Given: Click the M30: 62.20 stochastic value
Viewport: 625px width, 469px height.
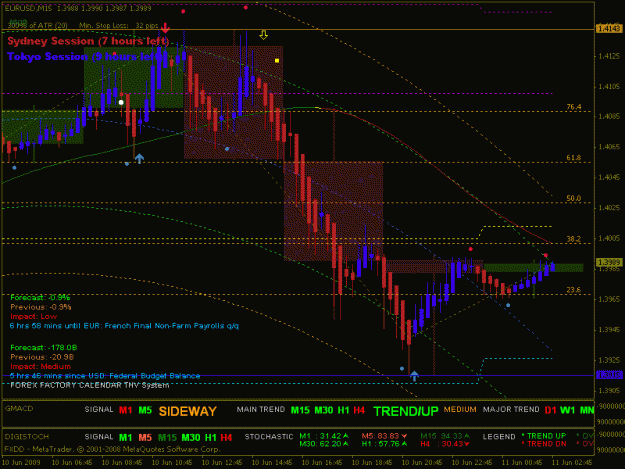Looking at the screenshot, I should (324, 444).
